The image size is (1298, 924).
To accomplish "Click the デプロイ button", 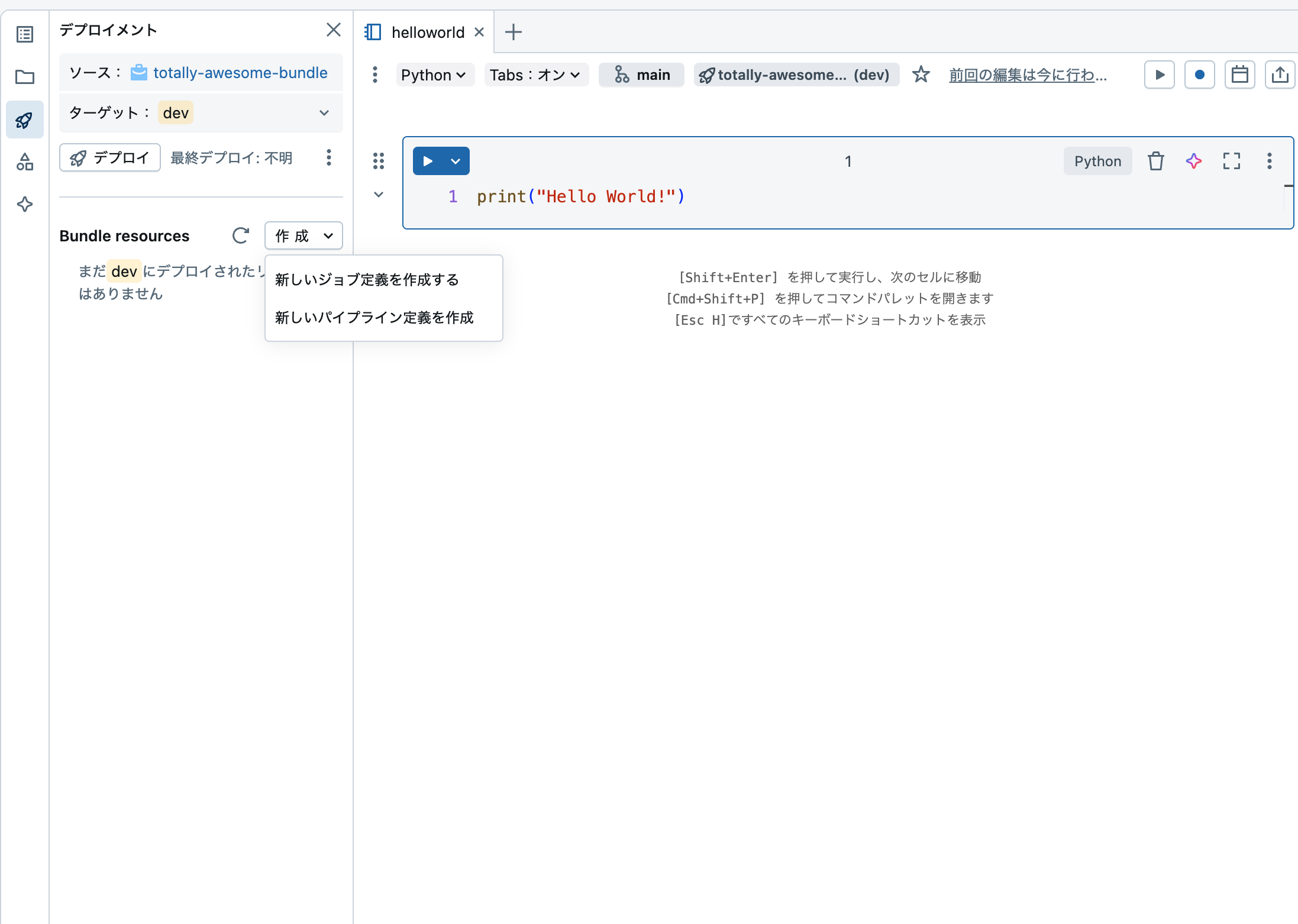I will pos(109,157).
